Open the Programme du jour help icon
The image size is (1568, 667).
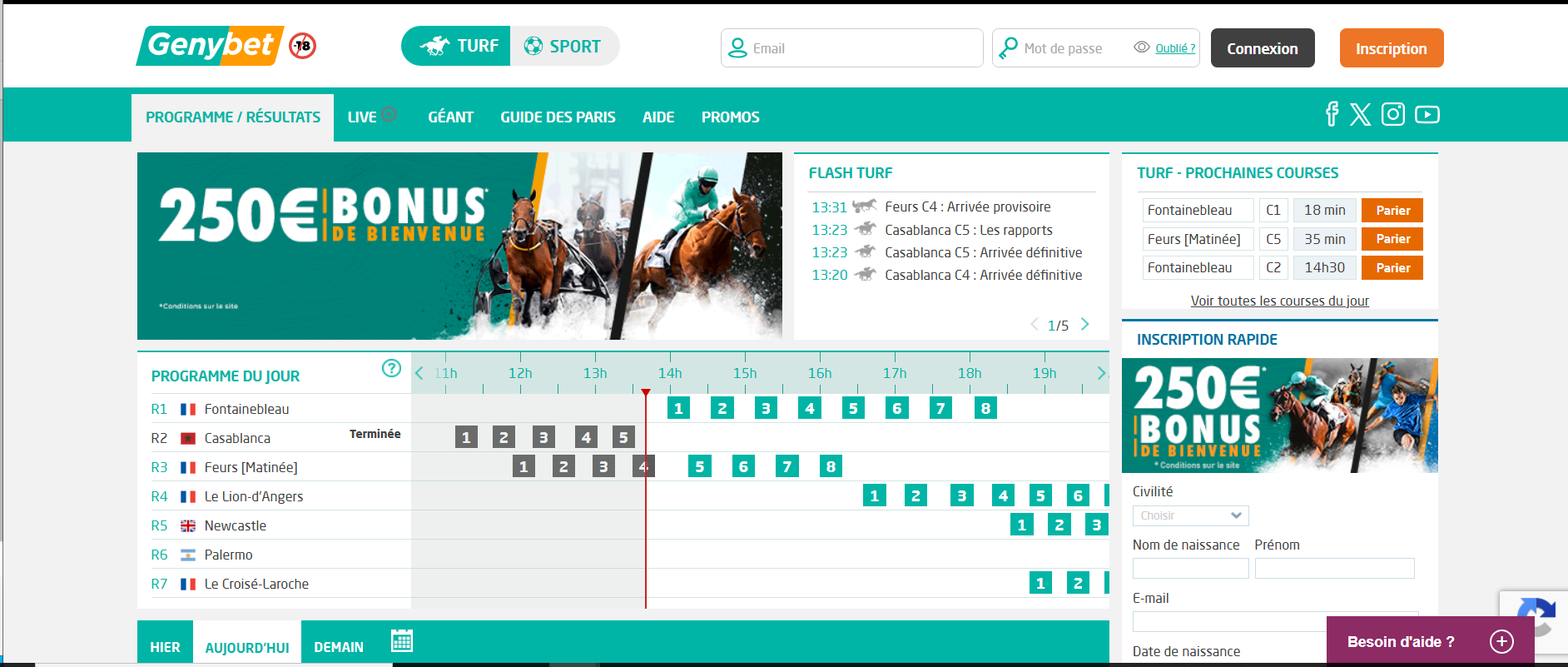pyautogui.click(x=391, y=368)
